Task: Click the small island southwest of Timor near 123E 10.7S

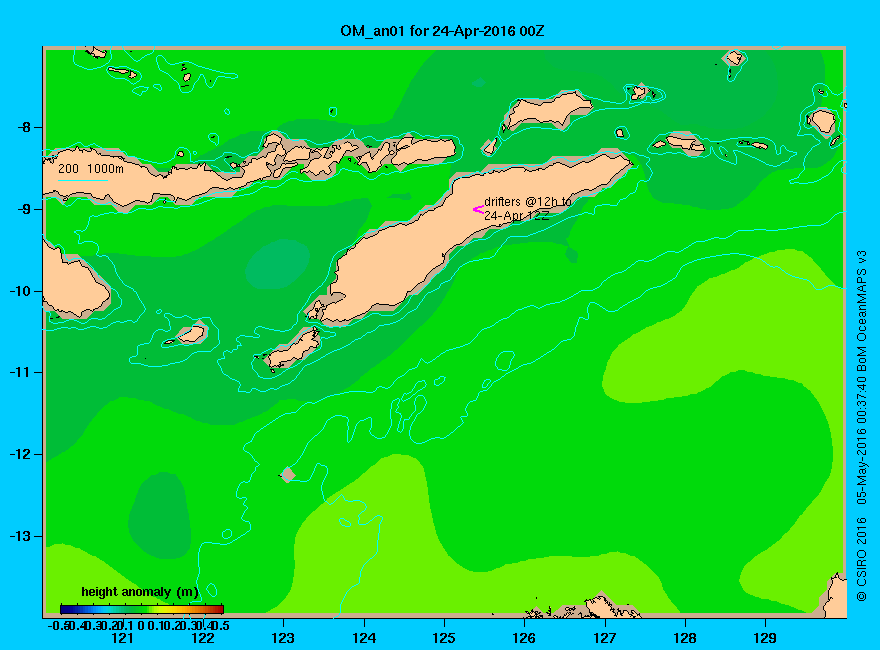Action: coord(293,349)
